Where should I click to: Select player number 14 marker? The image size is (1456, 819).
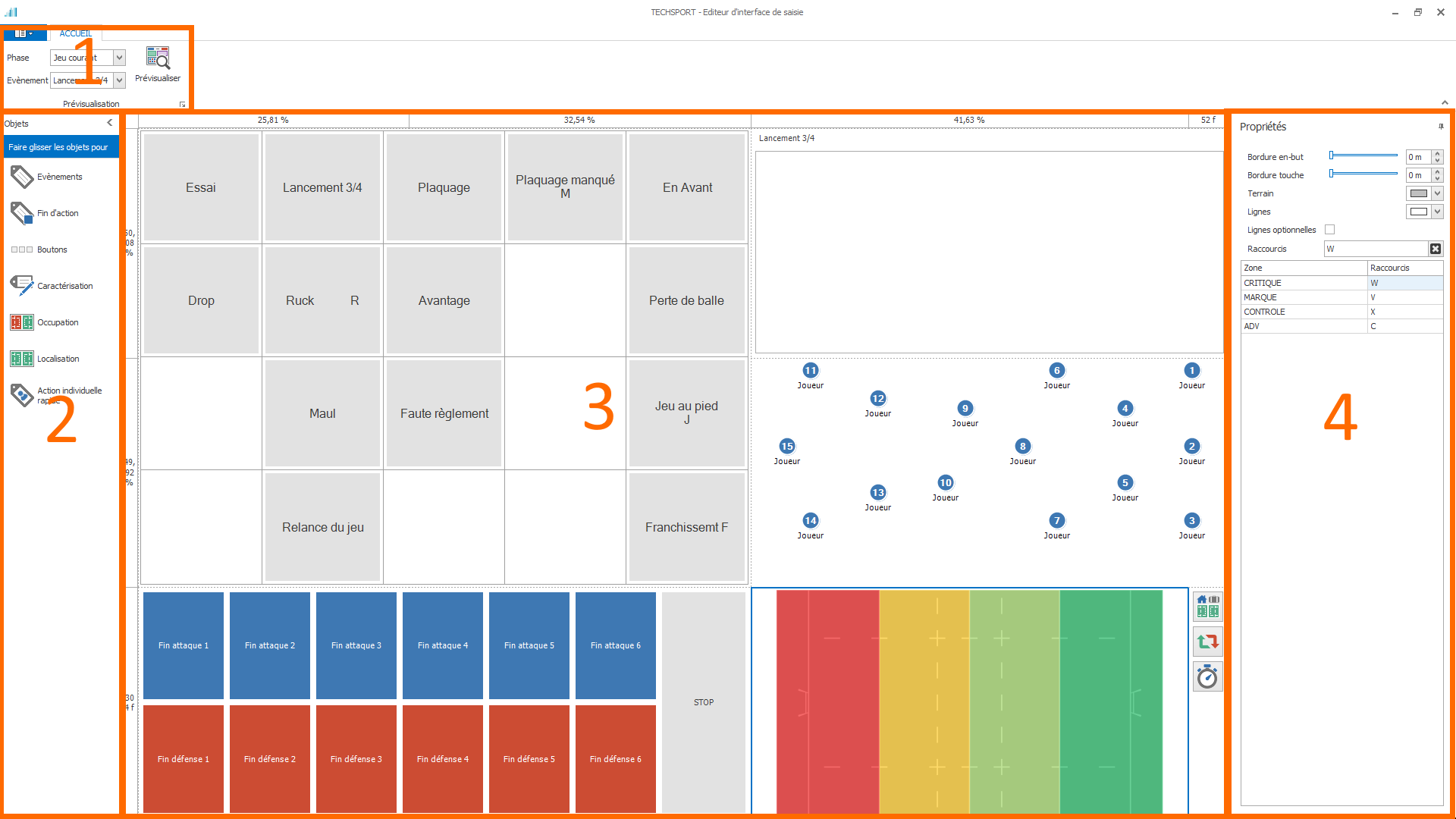click(x=811, y=520)
